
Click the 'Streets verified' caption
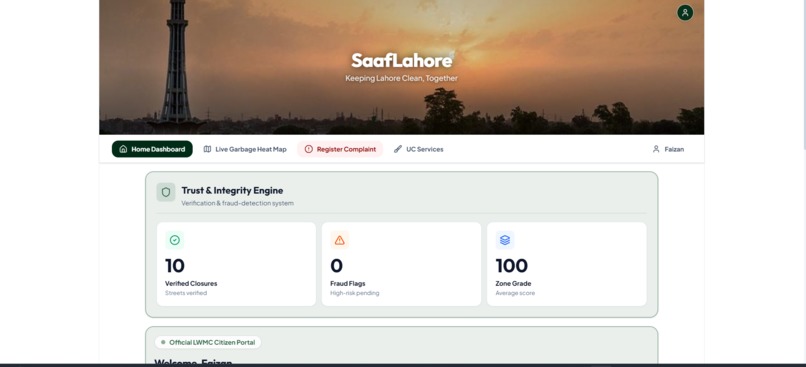click(186, 293)
